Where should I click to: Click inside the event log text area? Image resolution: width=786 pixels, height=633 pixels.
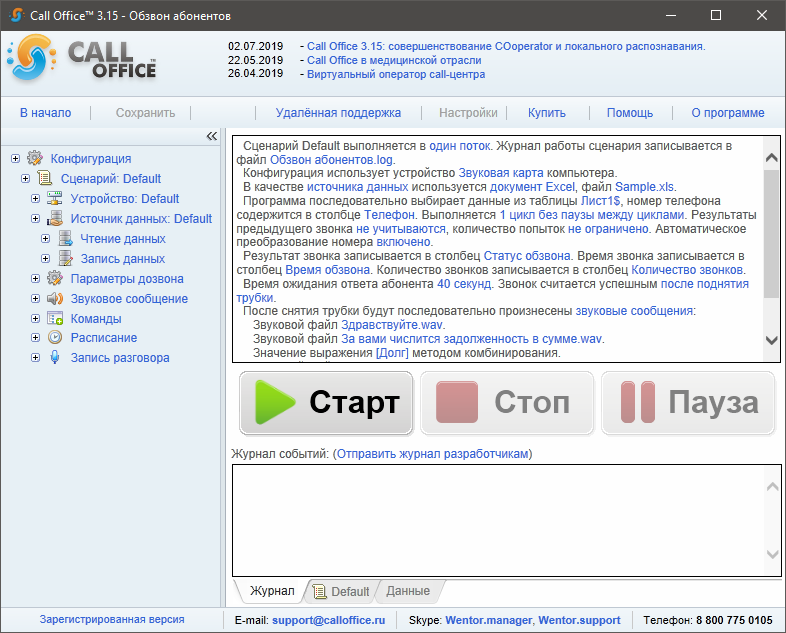495,520
